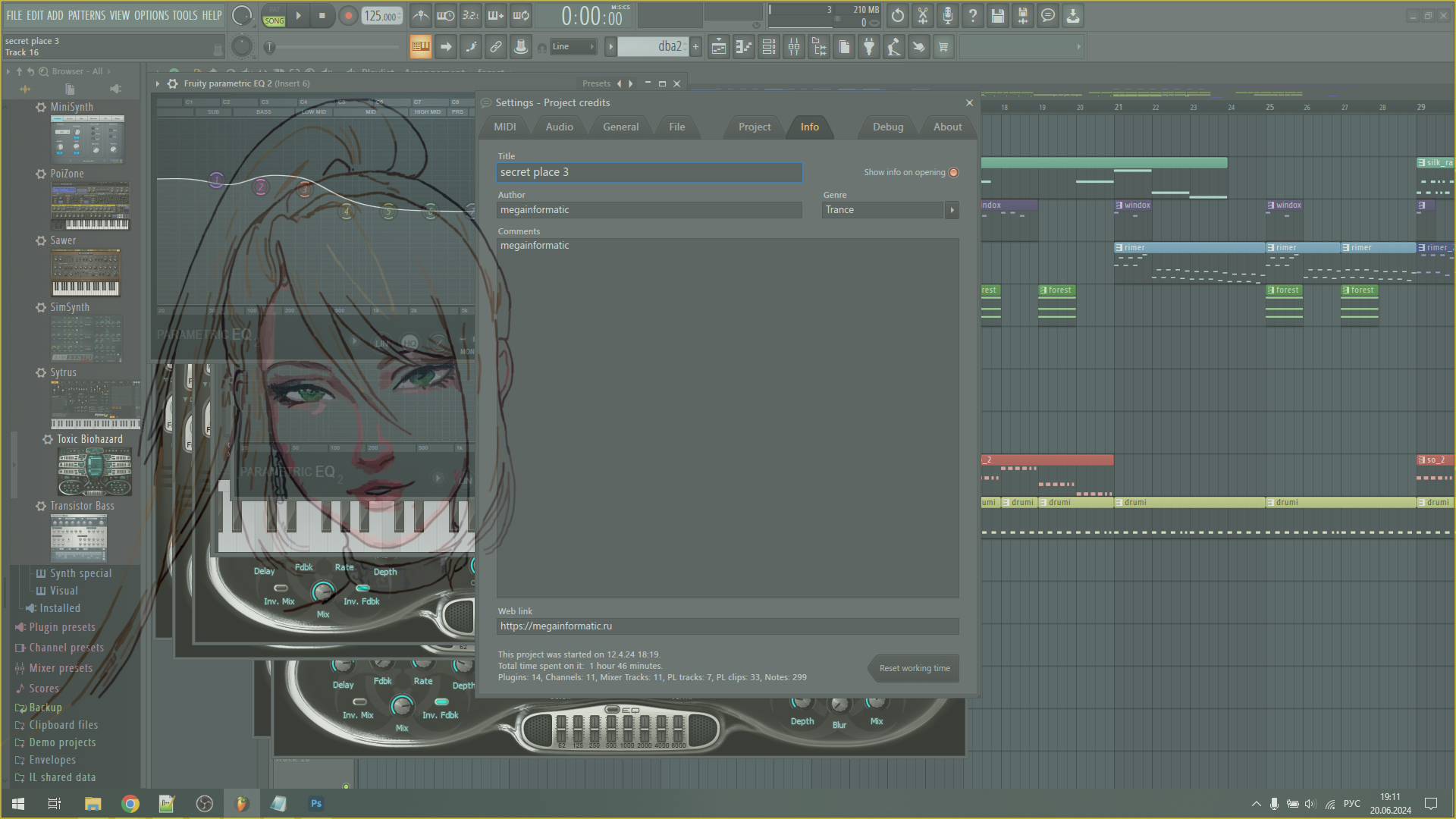
Task: Switch to the MIDI tab in Settings
Action: click(x=505, y=126)
